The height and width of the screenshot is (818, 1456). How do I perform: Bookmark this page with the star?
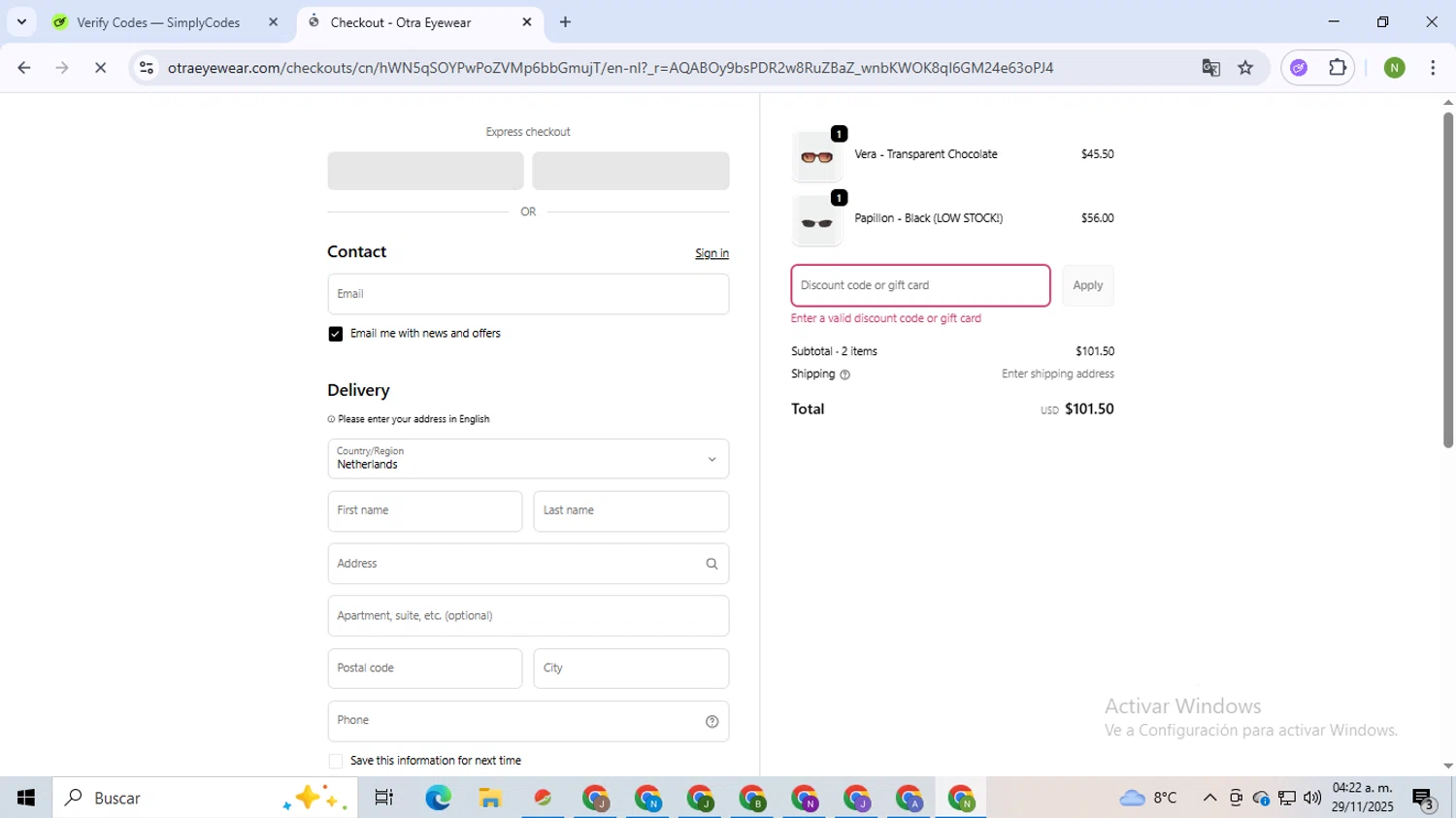(x=1245, y=68)
